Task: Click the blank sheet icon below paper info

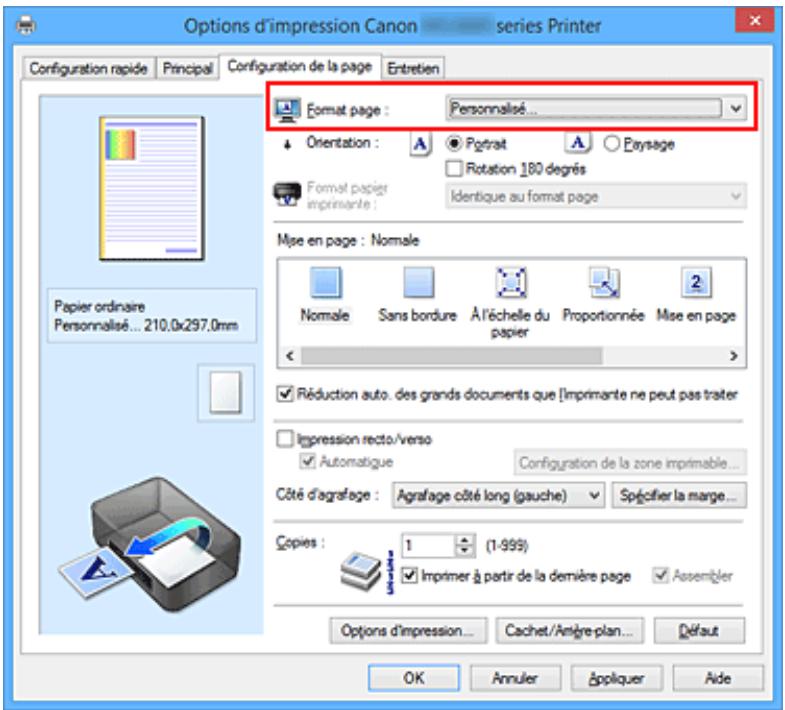Action: 226,393
